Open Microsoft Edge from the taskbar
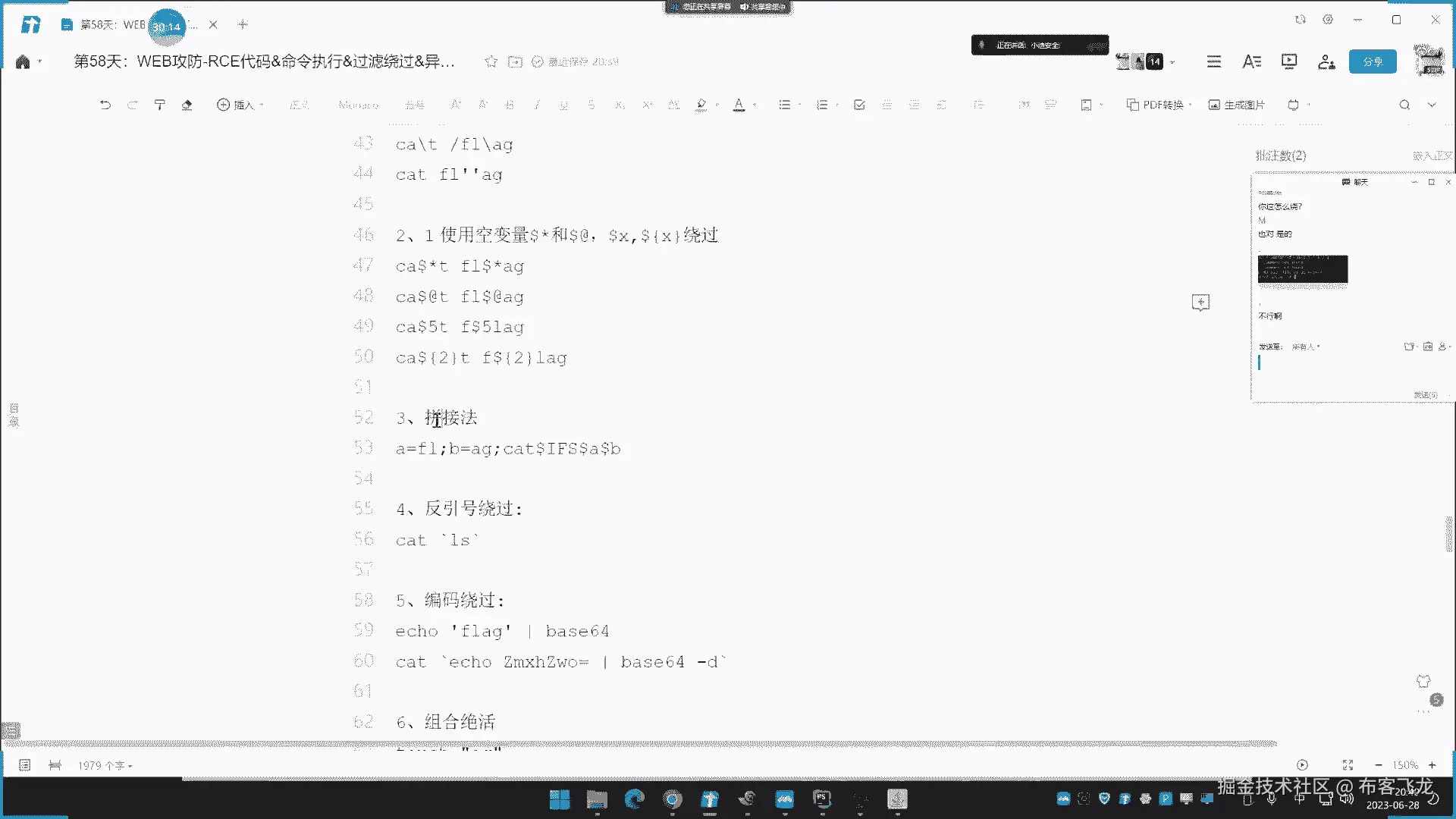Viewport: 1456px width, 819px height. coord(634,799)
